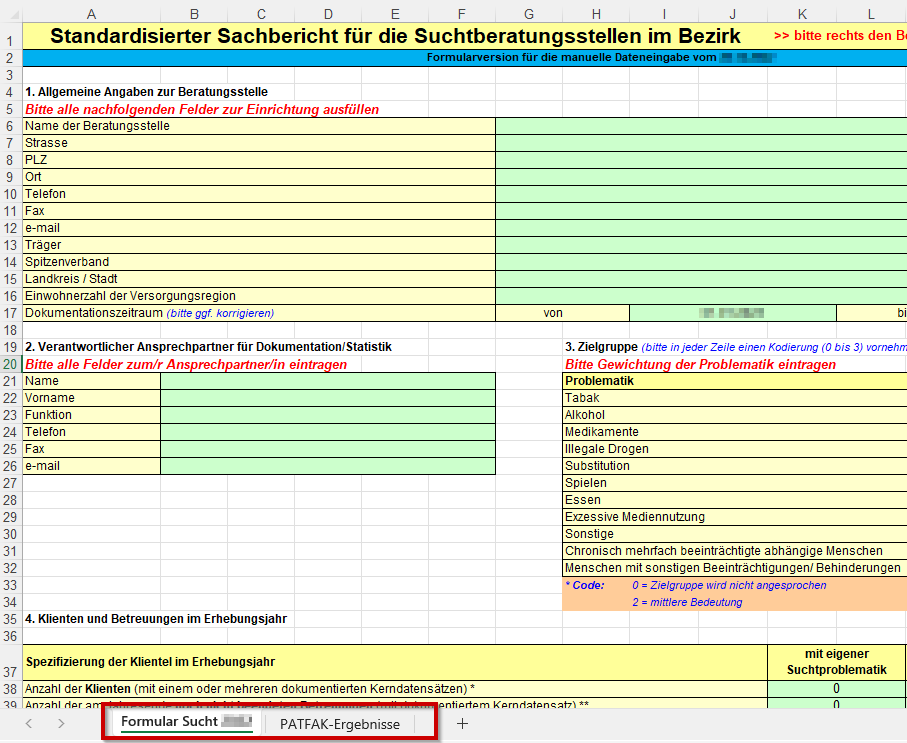
Task: Click the previous sheet navigation arrow
Action: click(x=29, y=724)
